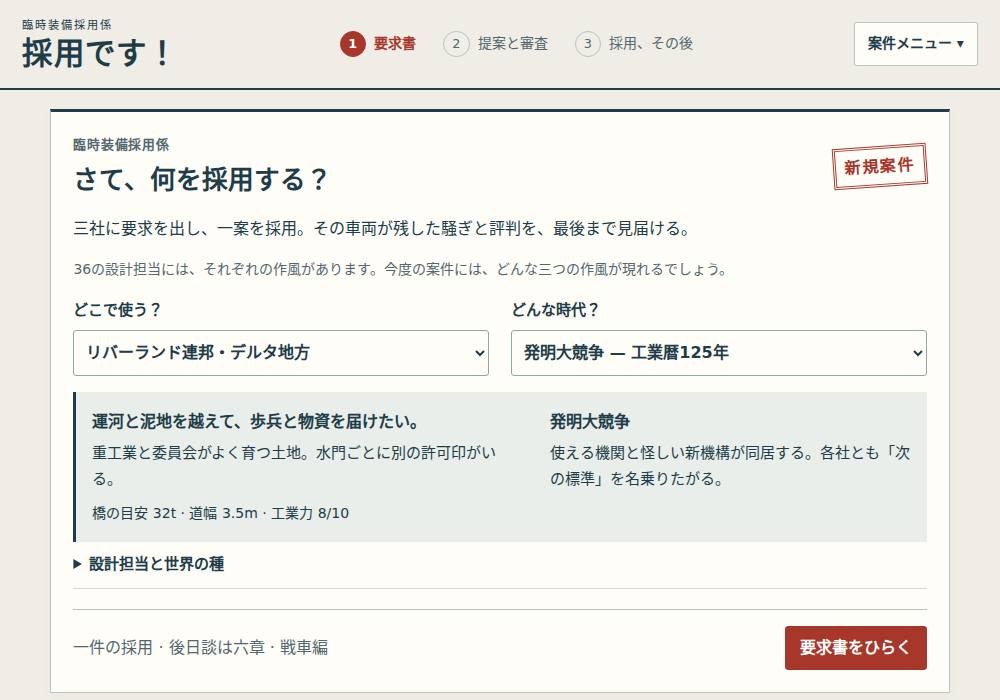Click the 要求書をひらく button
Screen dimensions: 1000x700
855,648
